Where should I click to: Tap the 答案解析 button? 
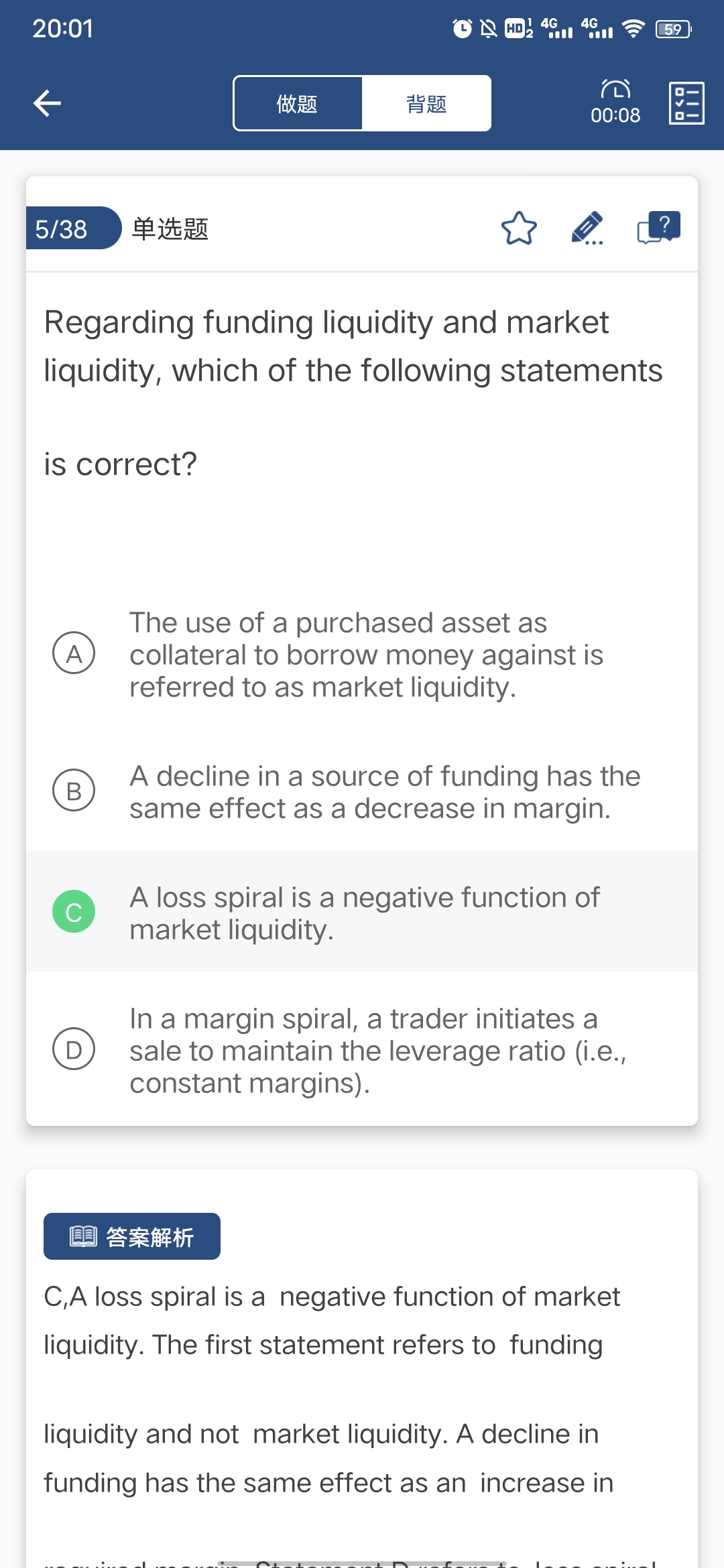coord(132,1236)
